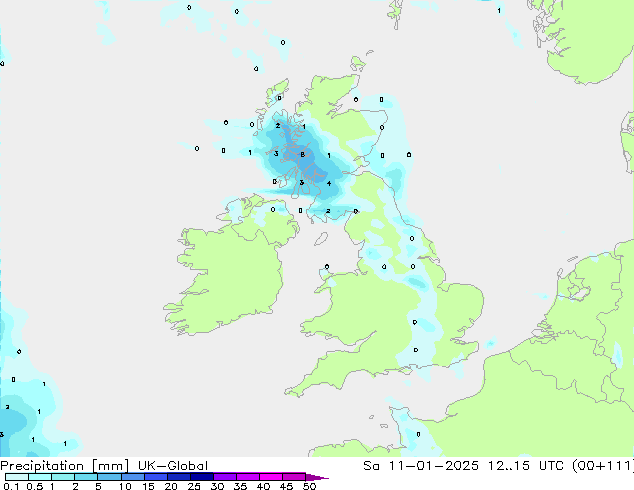This screenshot has width=634, height=490.
Task: Click the "0.5" legend label
Action: (x=34, y=486)
